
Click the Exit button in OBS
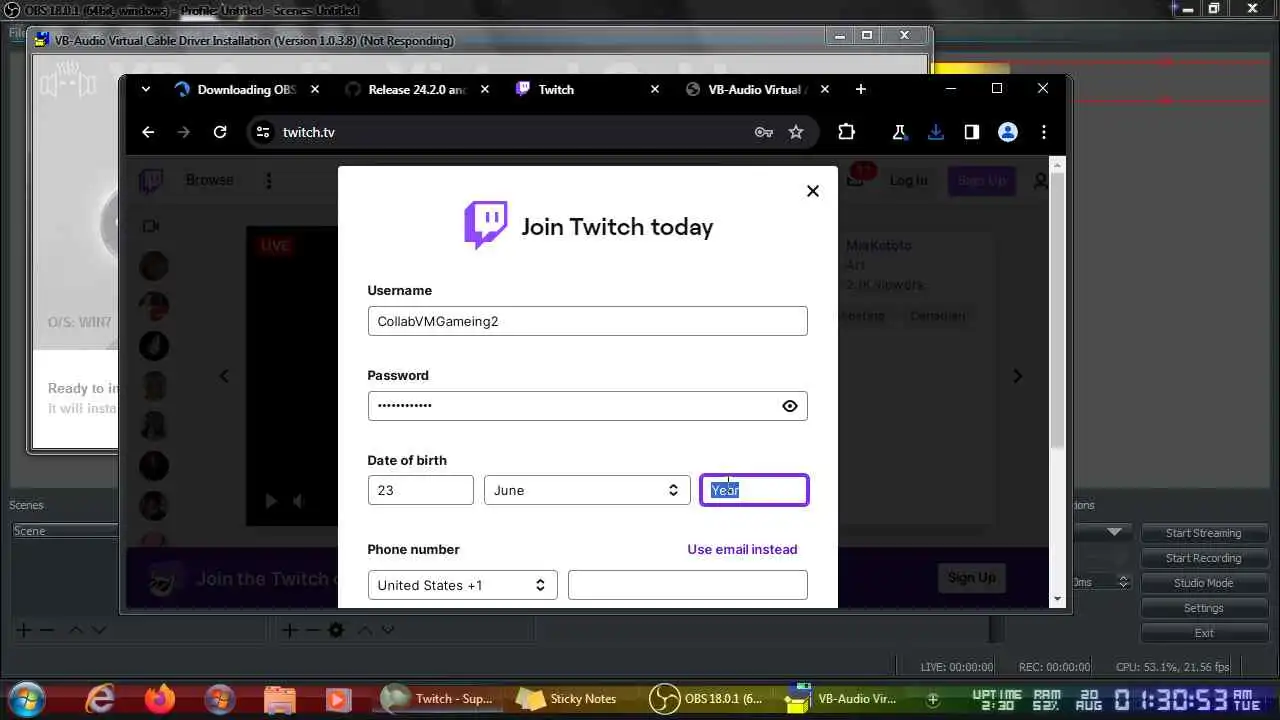coord(1203,633)
